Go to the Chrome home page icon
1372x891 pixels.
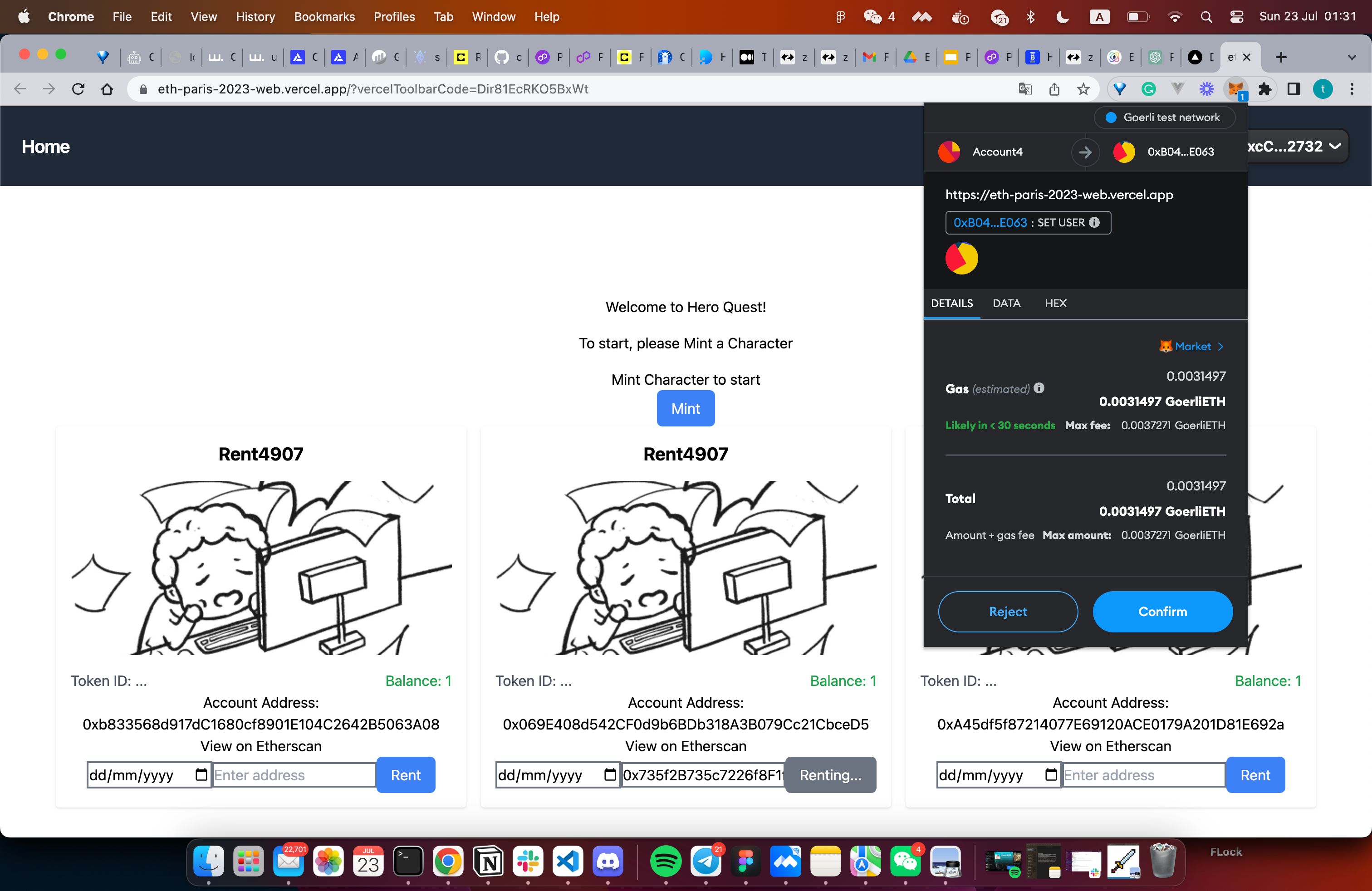107,89
